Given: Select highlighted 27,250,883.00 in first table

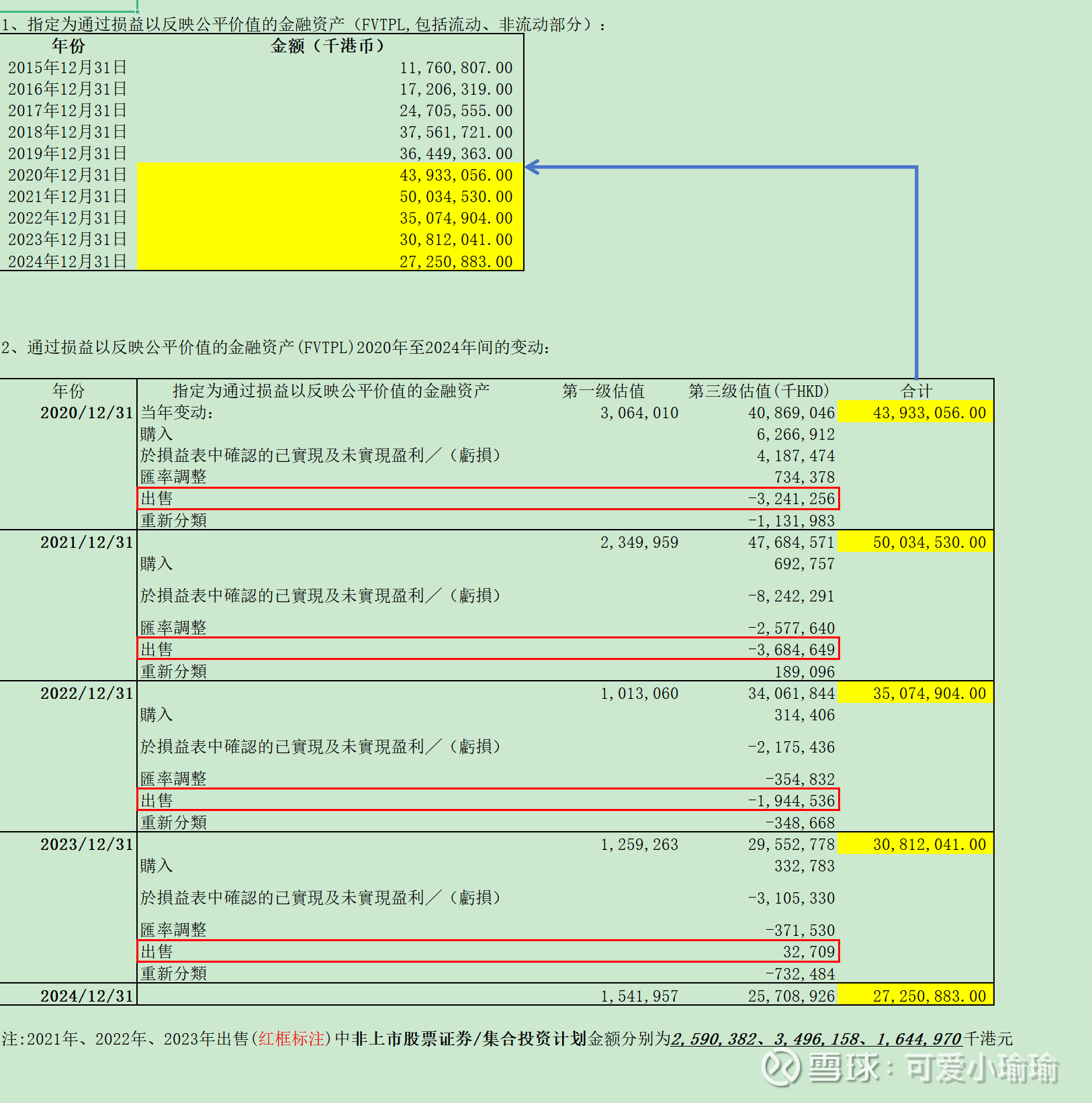Looking at the screenshot, I should pos(456,262).
